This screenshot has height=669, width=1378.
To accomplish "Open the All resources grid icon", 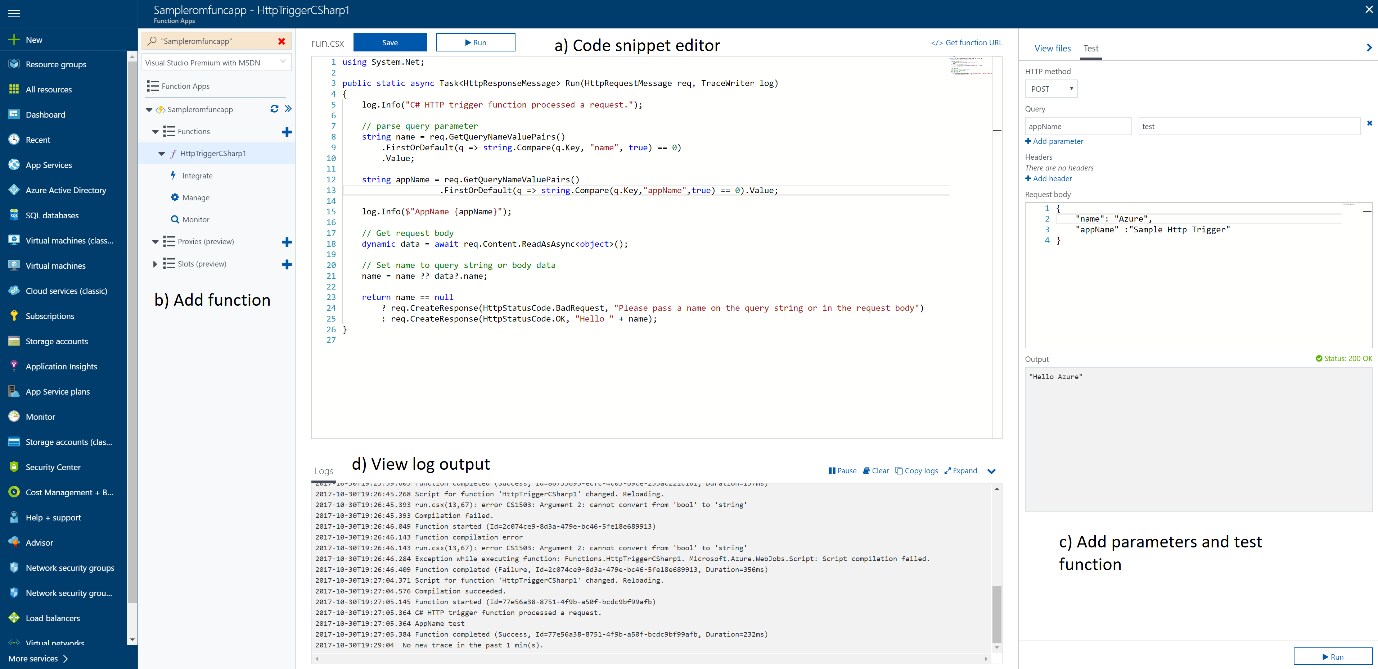I will click(14, 90).
